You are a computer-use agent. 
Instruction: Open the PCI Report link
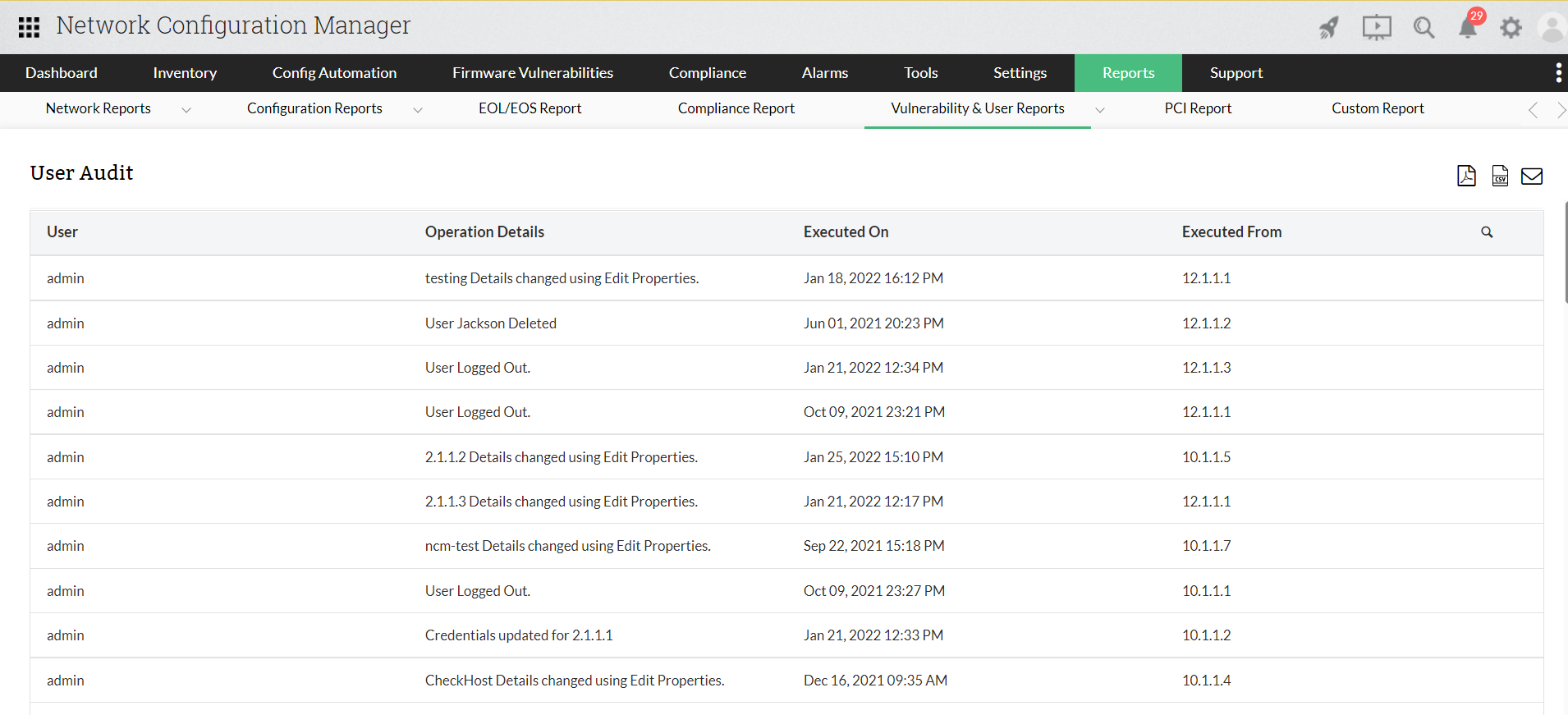point(1198,108)
